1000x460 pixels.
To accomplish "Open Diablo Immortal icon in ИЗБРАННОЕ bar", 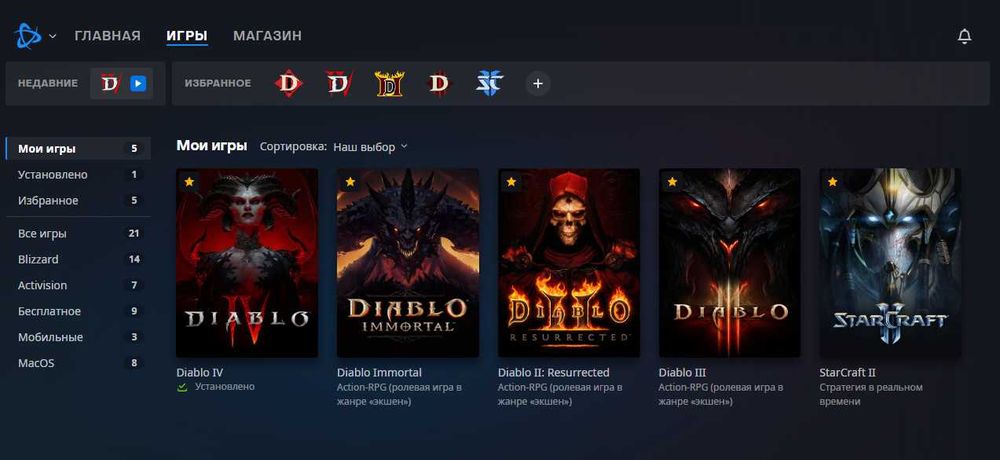I will point(289,84).
